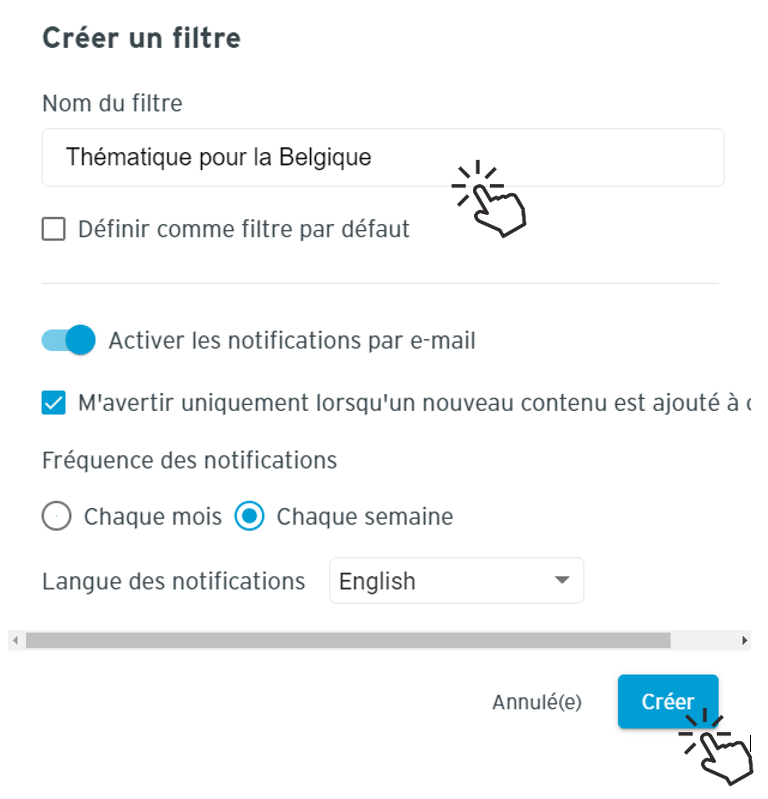Uncheck the M'avertir uniquement checkbox
Screen dimensions: 768x799
click(x=54, y=403)
